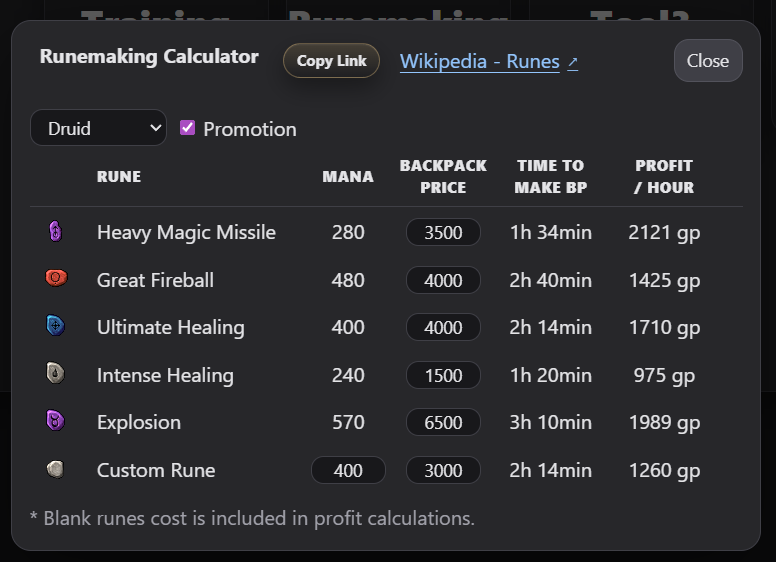Image resolution: width=776 pixels, height=562 pixels.
Task: Edit Great Fireball backpack price field
Action: click(443, 280)
